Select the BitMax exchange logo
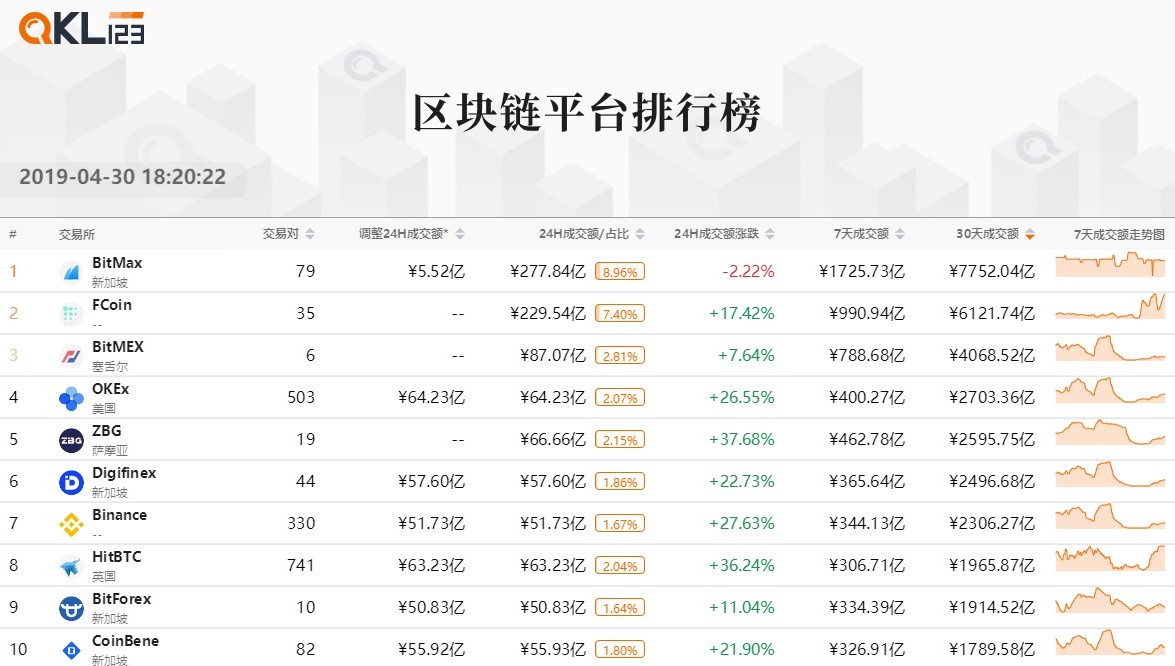The image size is (1175, 666). pyautogui.click(x=70, y=270)
